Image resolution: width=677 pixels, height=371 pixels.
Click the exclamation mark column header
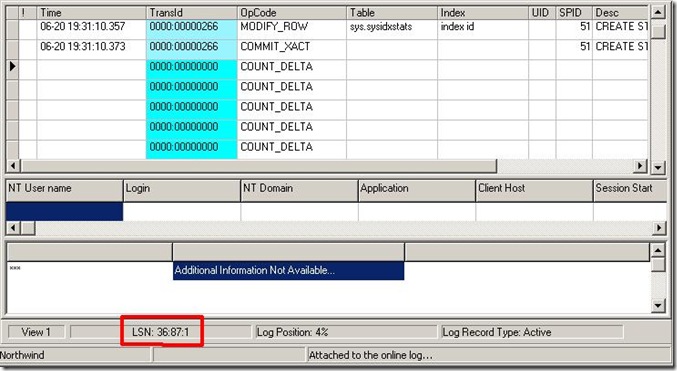[x=28, y=13]
